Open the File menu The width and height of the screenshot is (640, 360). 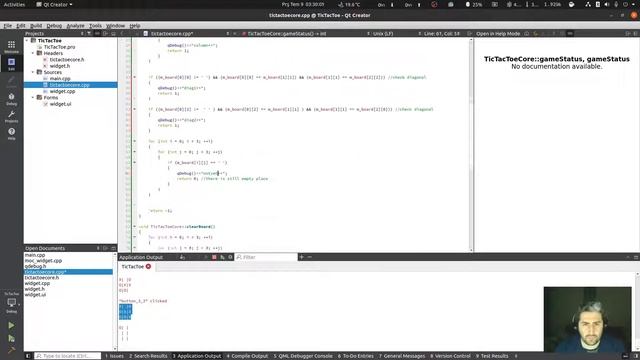(x=8, y=26)
